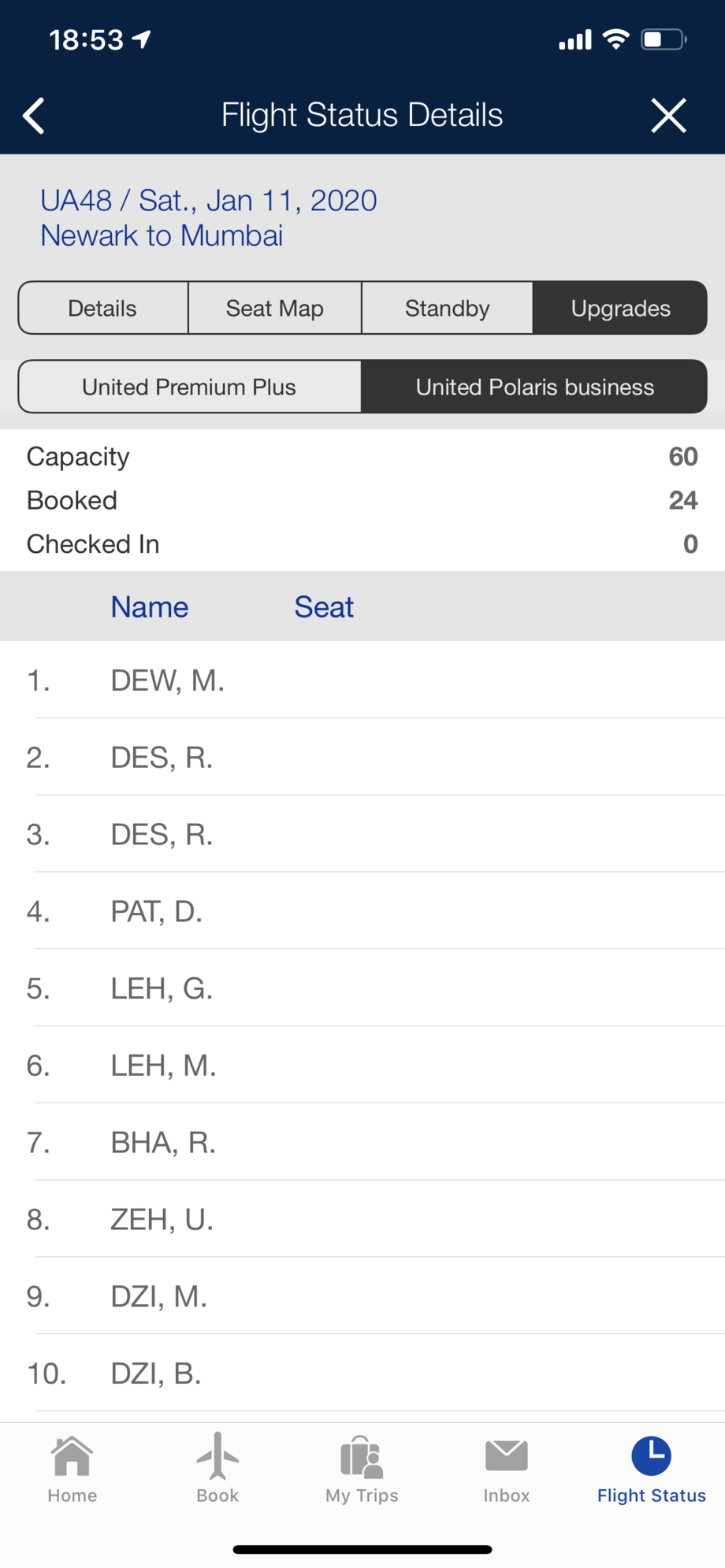
Task: Tap the battery indicator in status bar
Action: (664, 39)
